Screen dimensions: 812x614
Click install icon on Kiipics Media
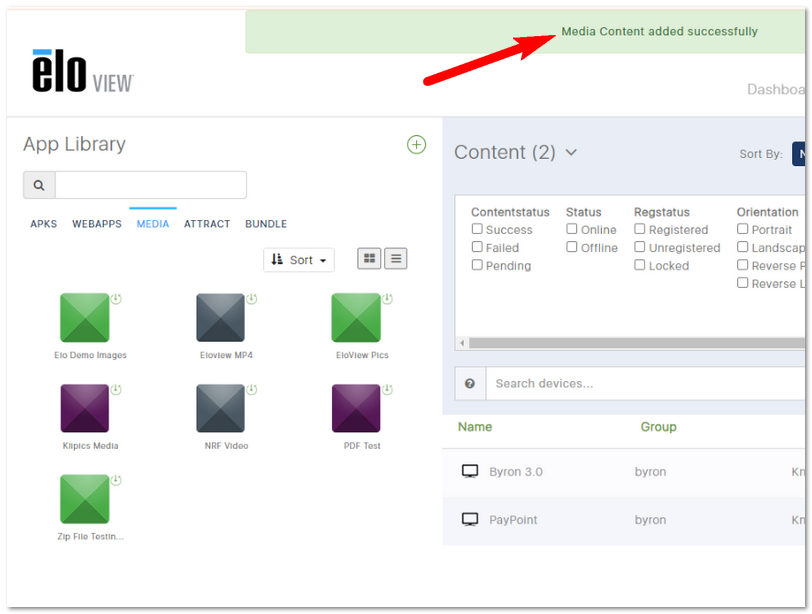coord(116,389)
